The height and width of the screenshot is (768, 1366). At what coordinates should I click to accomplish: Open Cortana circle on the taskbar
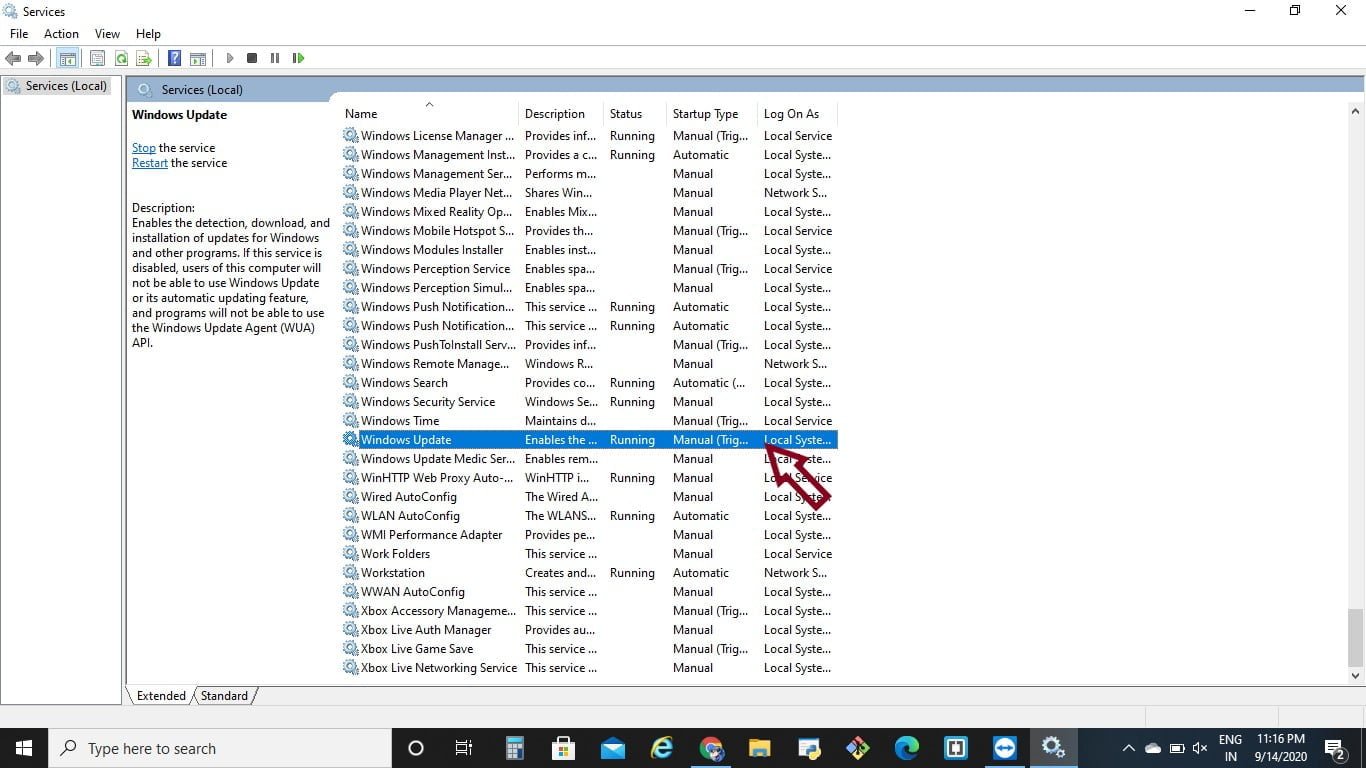[416, 748]
